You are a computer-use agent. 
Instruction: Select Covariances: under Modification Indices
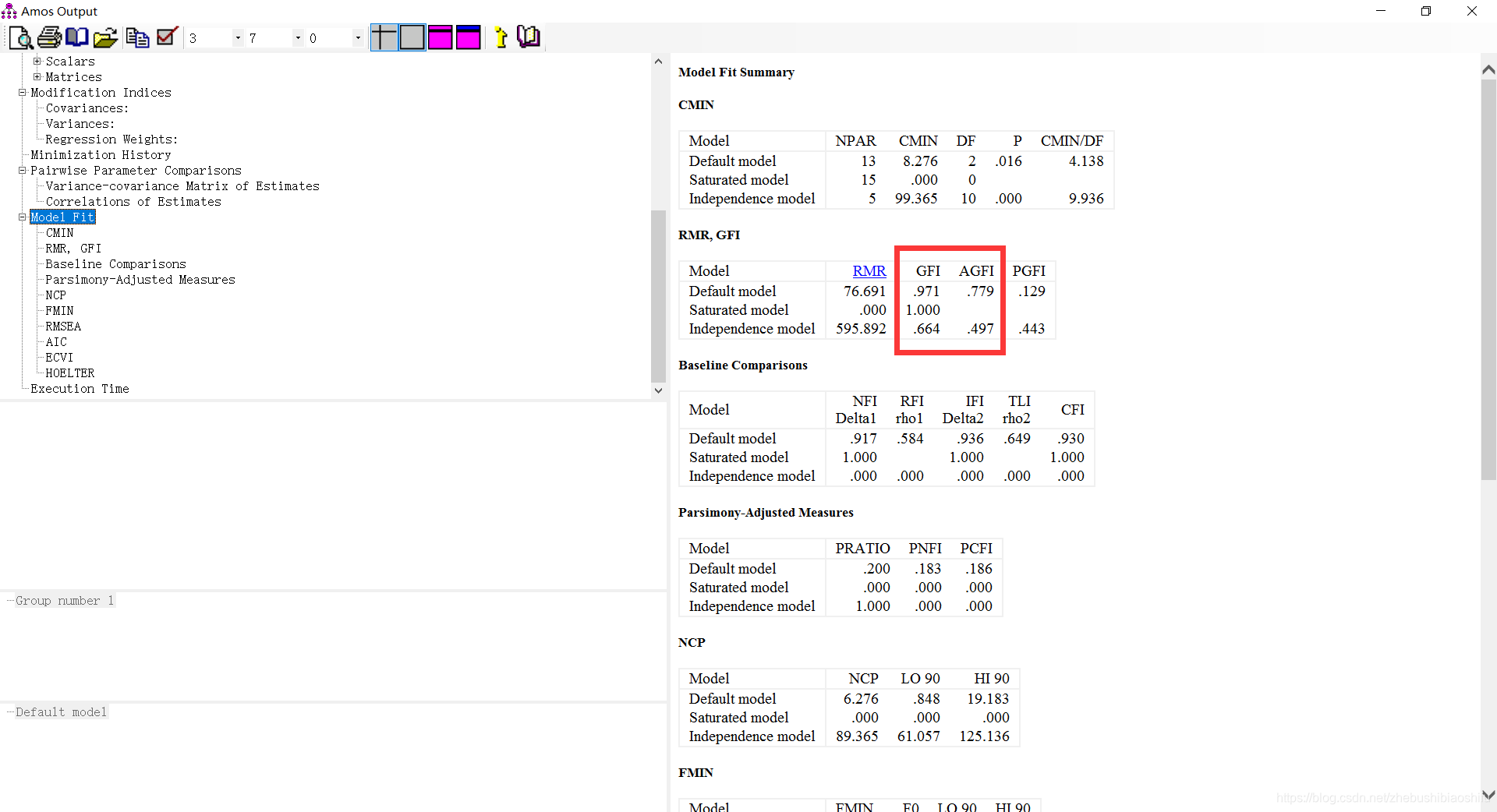(x=87, y=108)
